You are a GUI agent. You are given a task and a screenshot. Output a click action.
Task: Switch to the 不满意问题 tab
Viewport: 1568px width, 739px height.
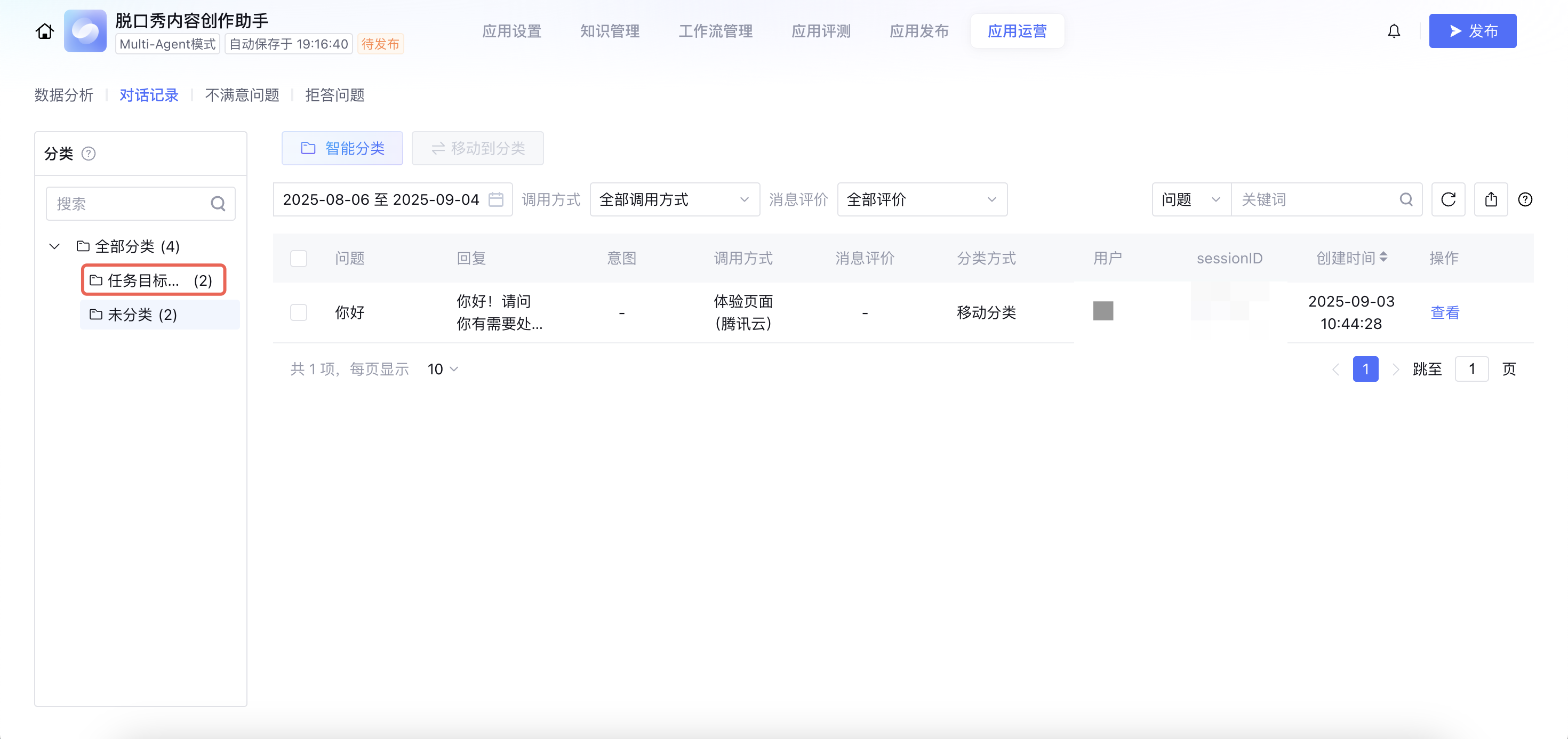click(242, 95)
